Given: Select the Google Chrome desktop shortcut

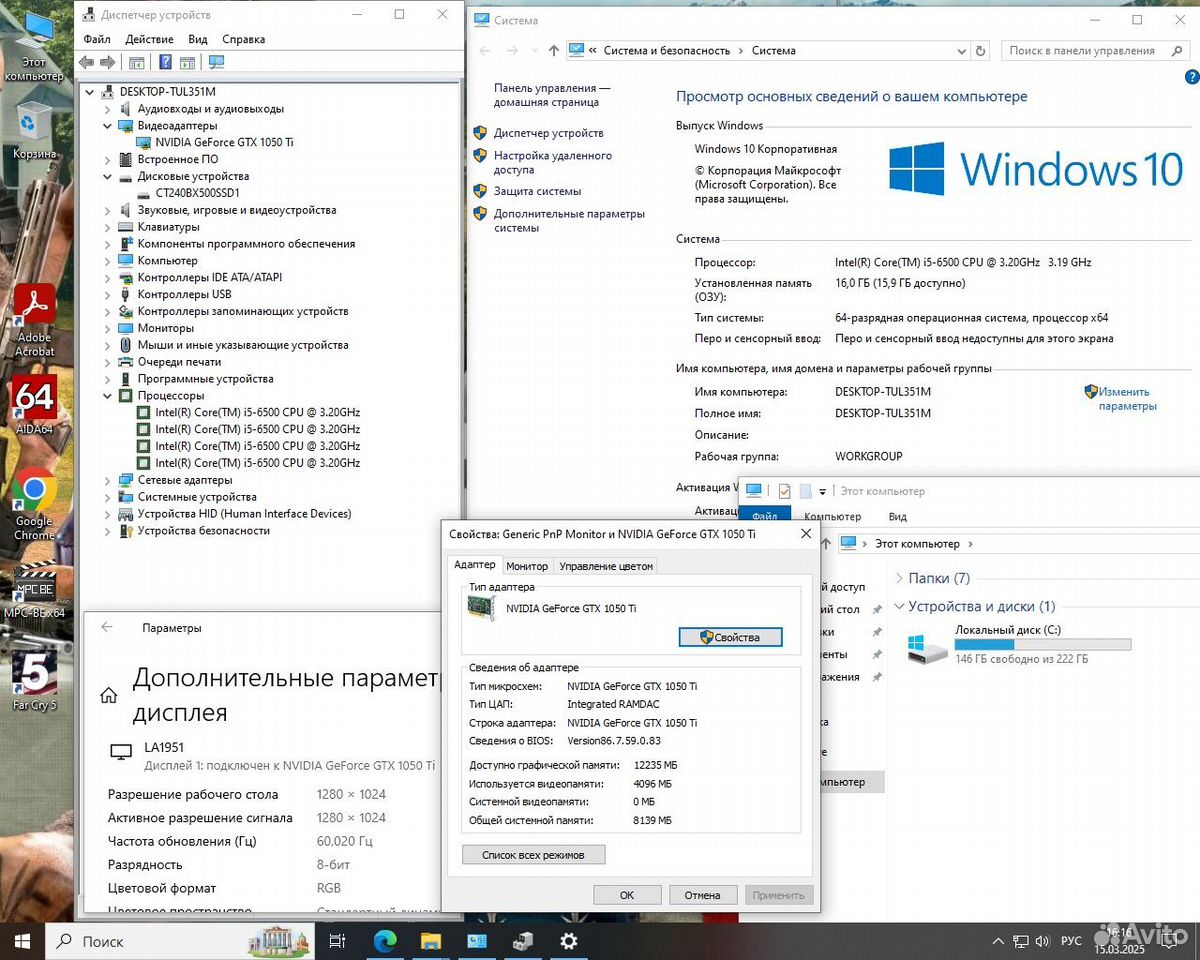Looking at the screenshot, I should coord(34,505).
